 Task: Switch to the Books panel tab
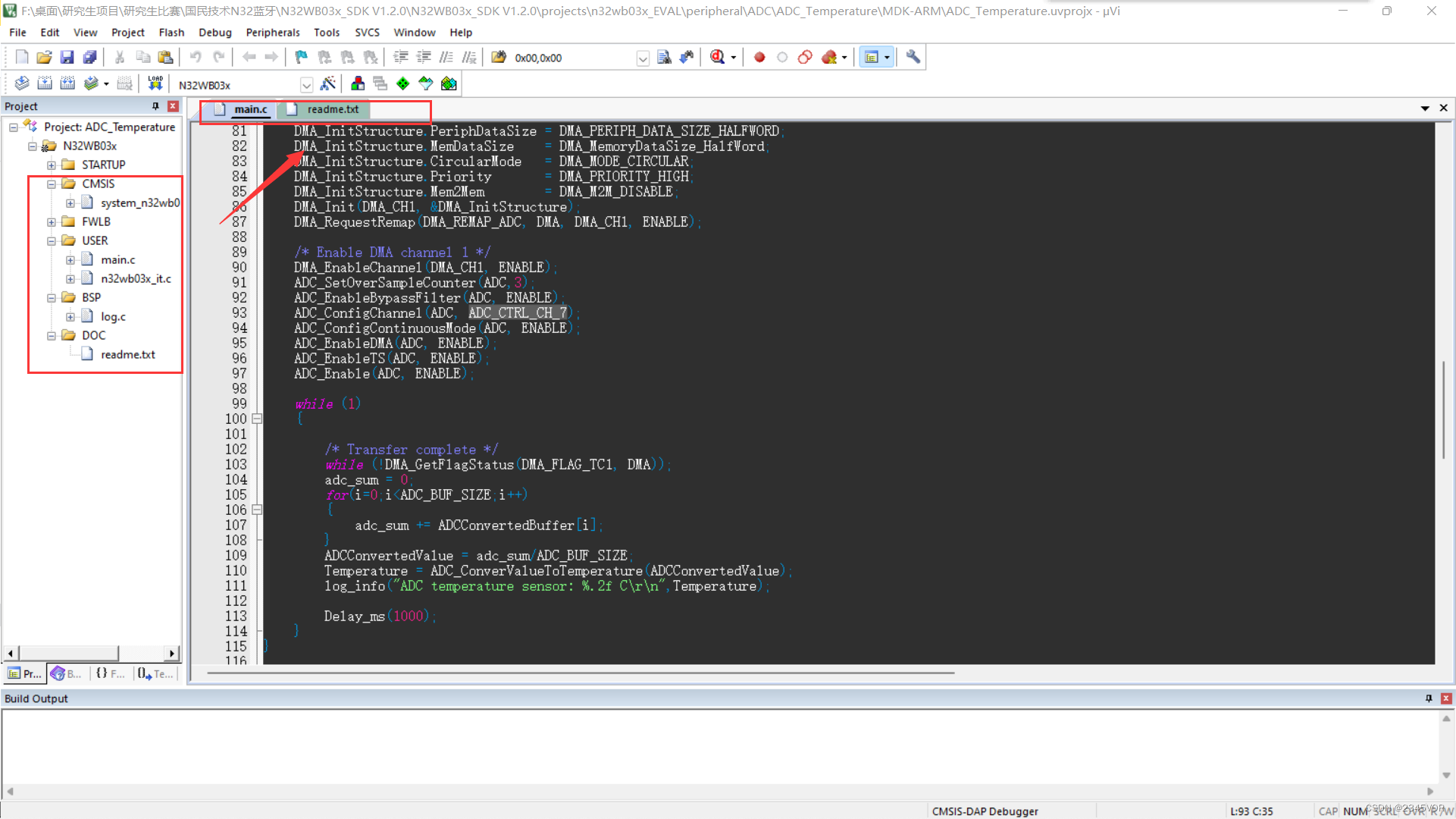click(67, 673)
